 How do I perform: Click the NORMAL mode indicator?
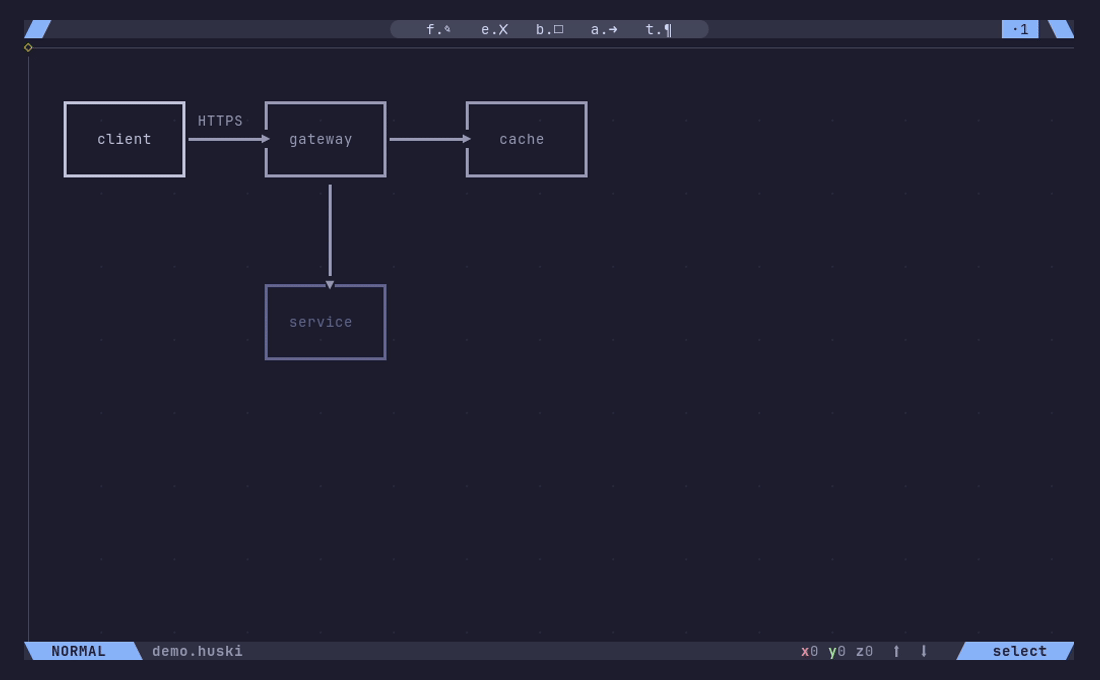click(79, 651)
